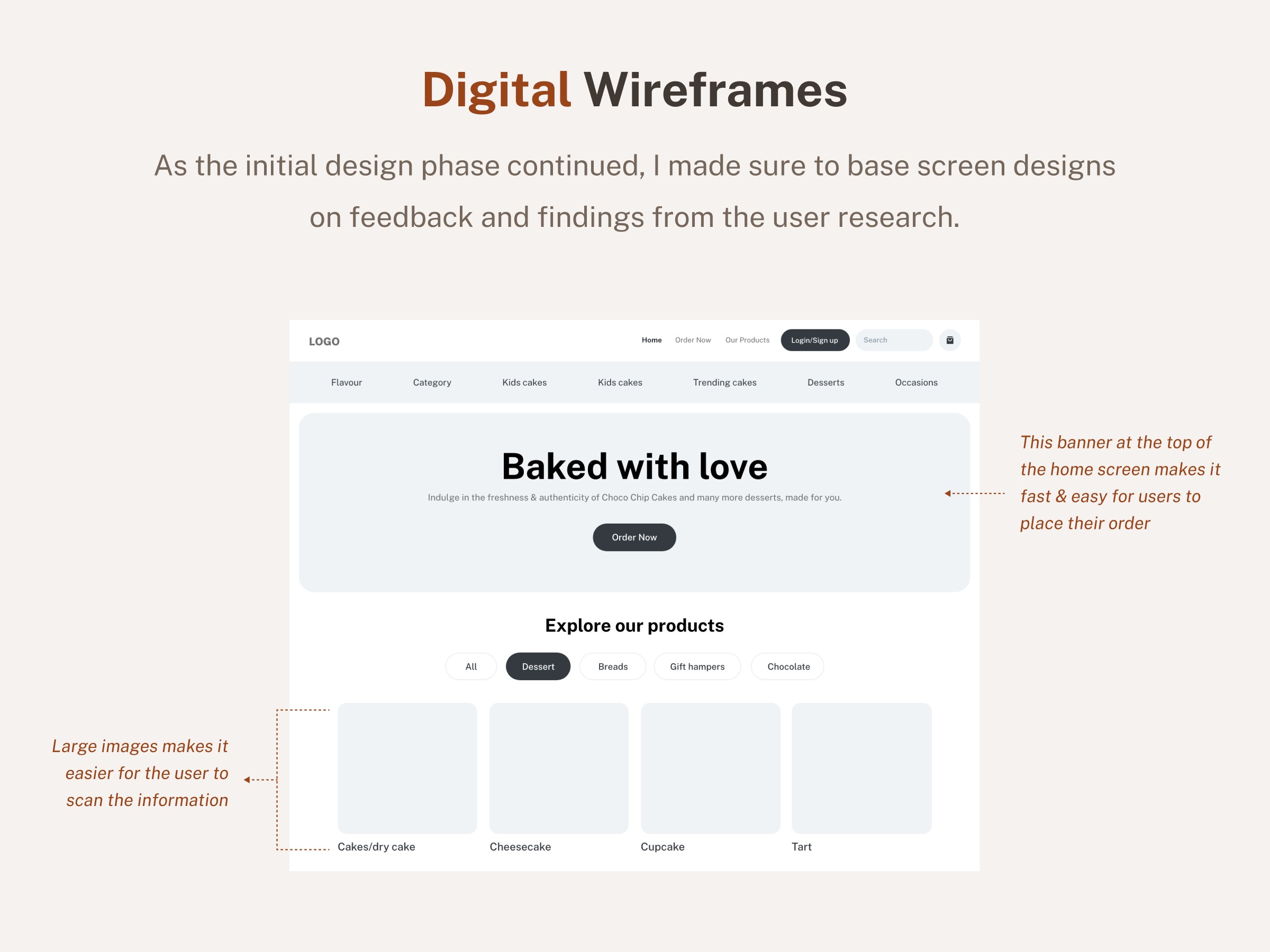This screenshot has height=952, width=1270.
Task: Select the All filter chip
Action: pos(471,666)
